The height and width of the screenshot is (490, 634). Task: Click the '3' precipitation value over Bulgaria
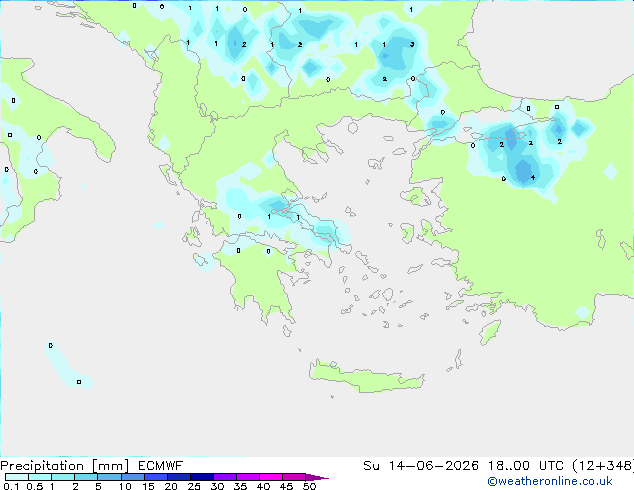click(412, 44)
